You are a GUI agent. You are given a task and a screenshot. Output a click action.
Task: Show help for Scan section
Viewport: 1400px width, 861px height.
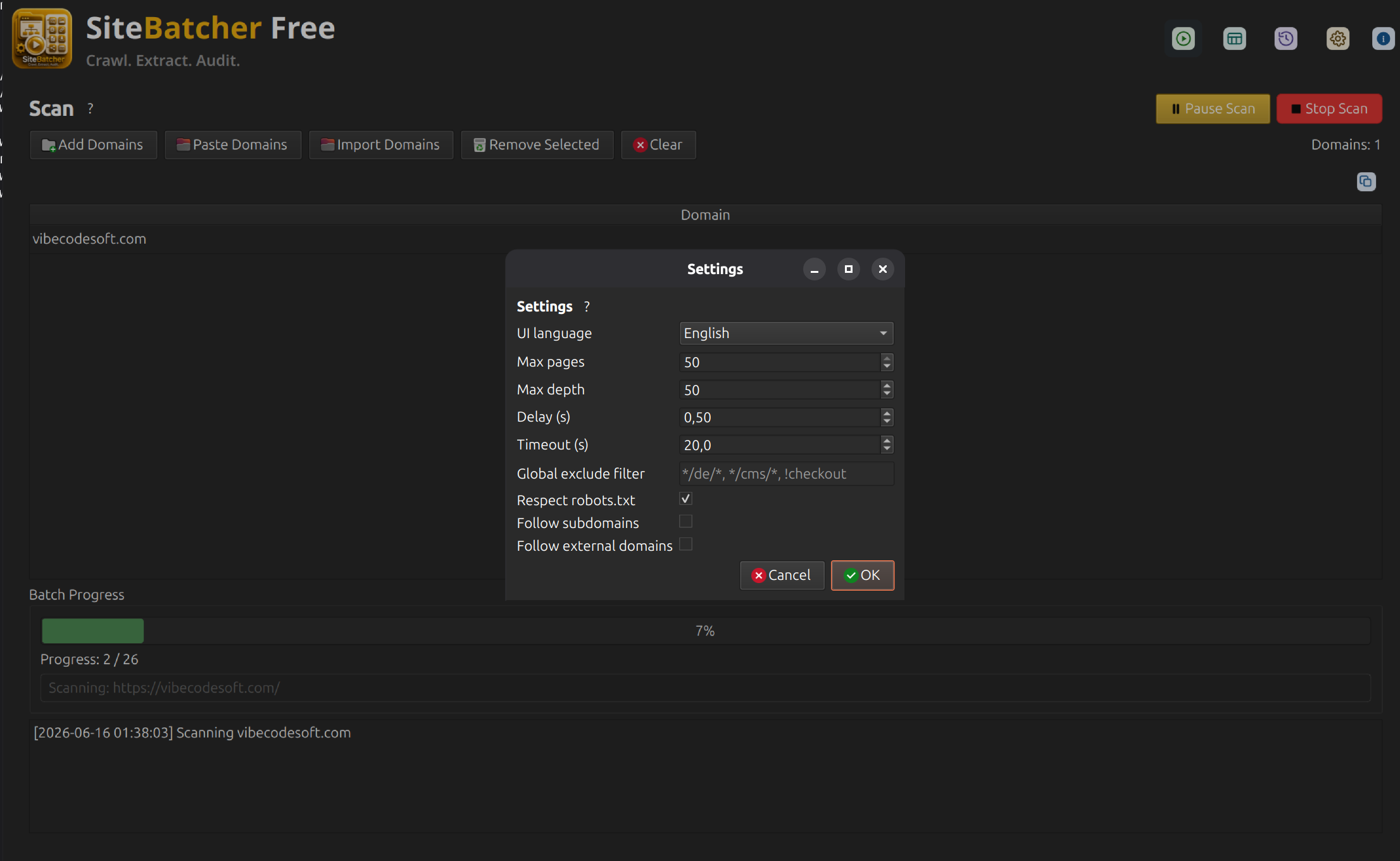(x=91, y=108)
